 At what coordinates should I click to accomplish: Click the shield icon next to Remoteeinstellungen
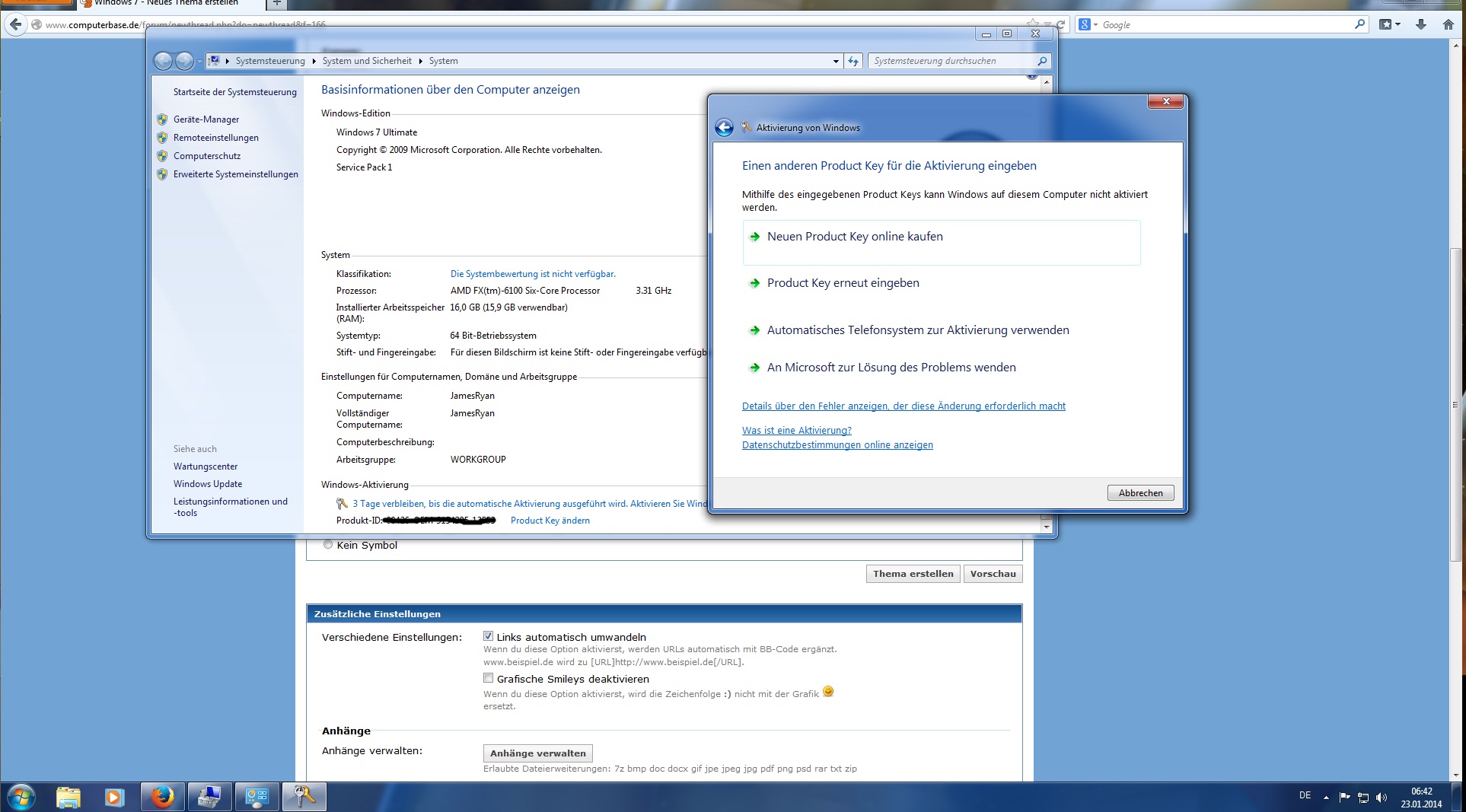click(162, 138)
